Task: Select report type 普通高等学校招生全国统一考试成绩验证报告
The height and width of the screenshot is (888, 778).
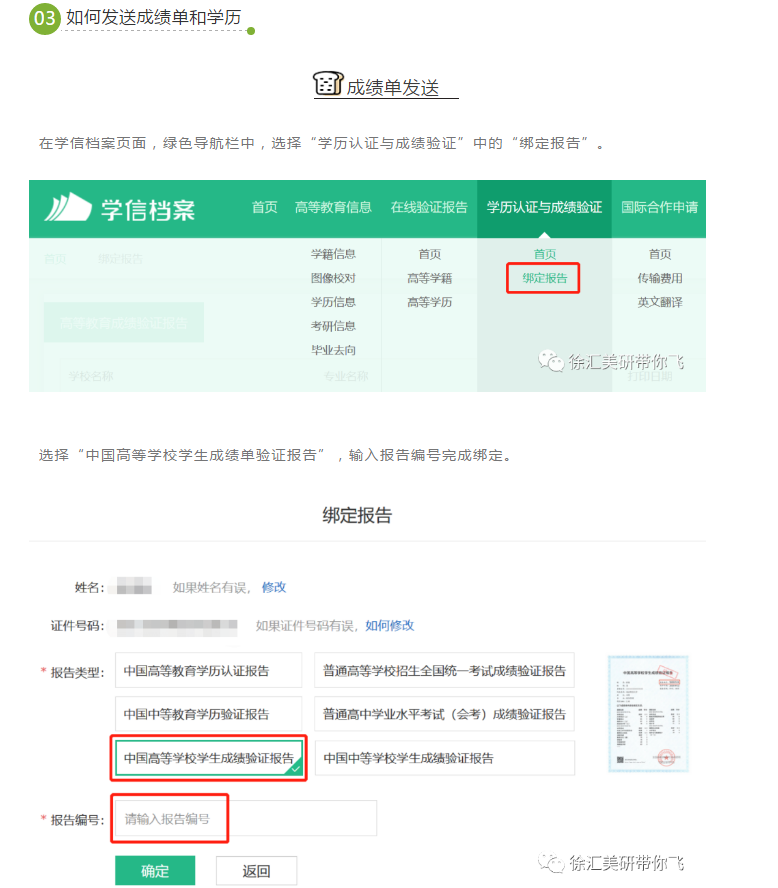Action: pos(444,671)
